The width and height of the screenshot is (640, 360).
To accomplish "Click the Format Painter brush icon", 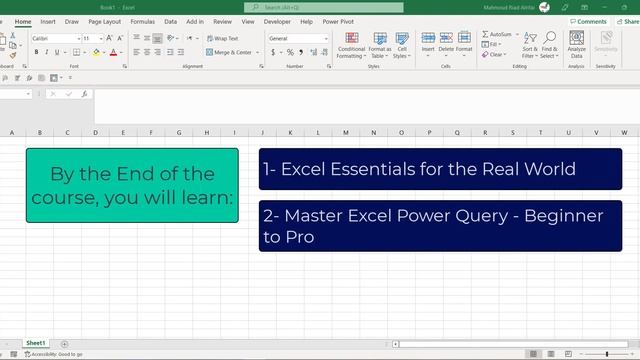I will click(13, 55).
